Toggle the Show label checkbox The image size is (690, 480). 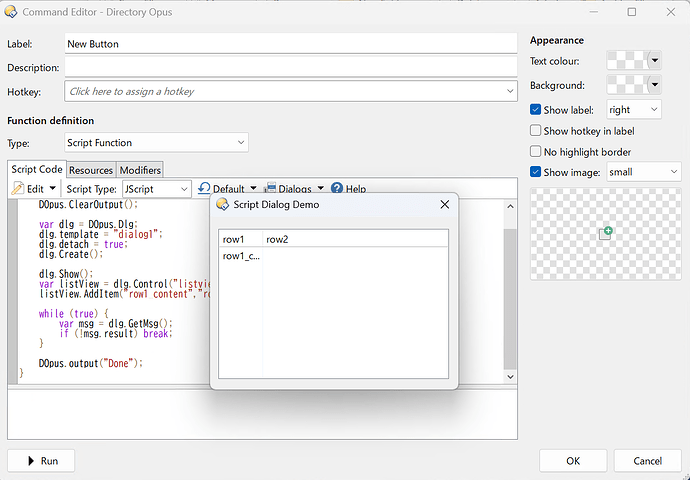click(535, 110)
